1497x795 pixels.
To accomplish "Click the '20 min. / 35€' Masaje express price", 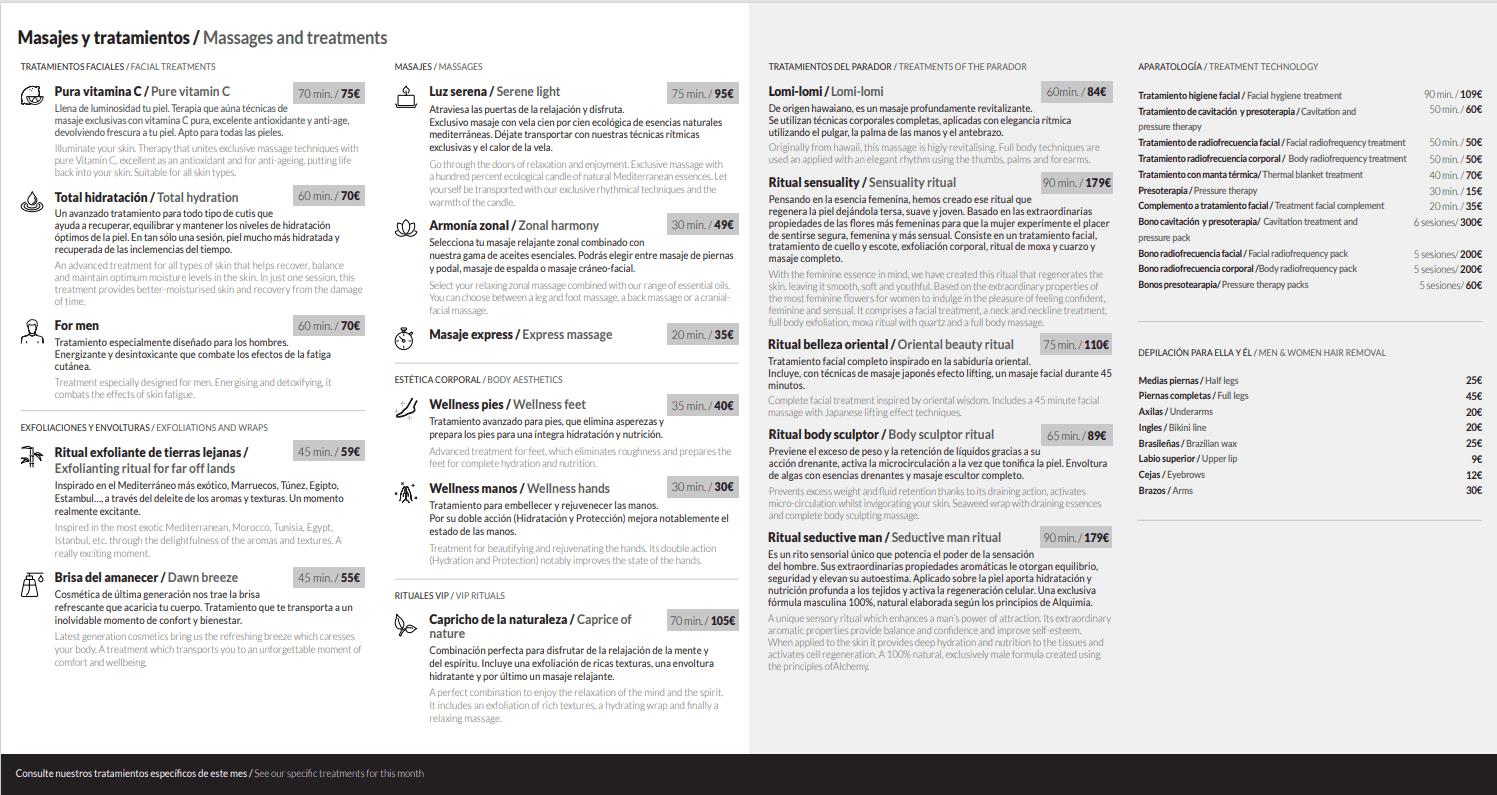I will pyautogui.click(x=703, y=335).
